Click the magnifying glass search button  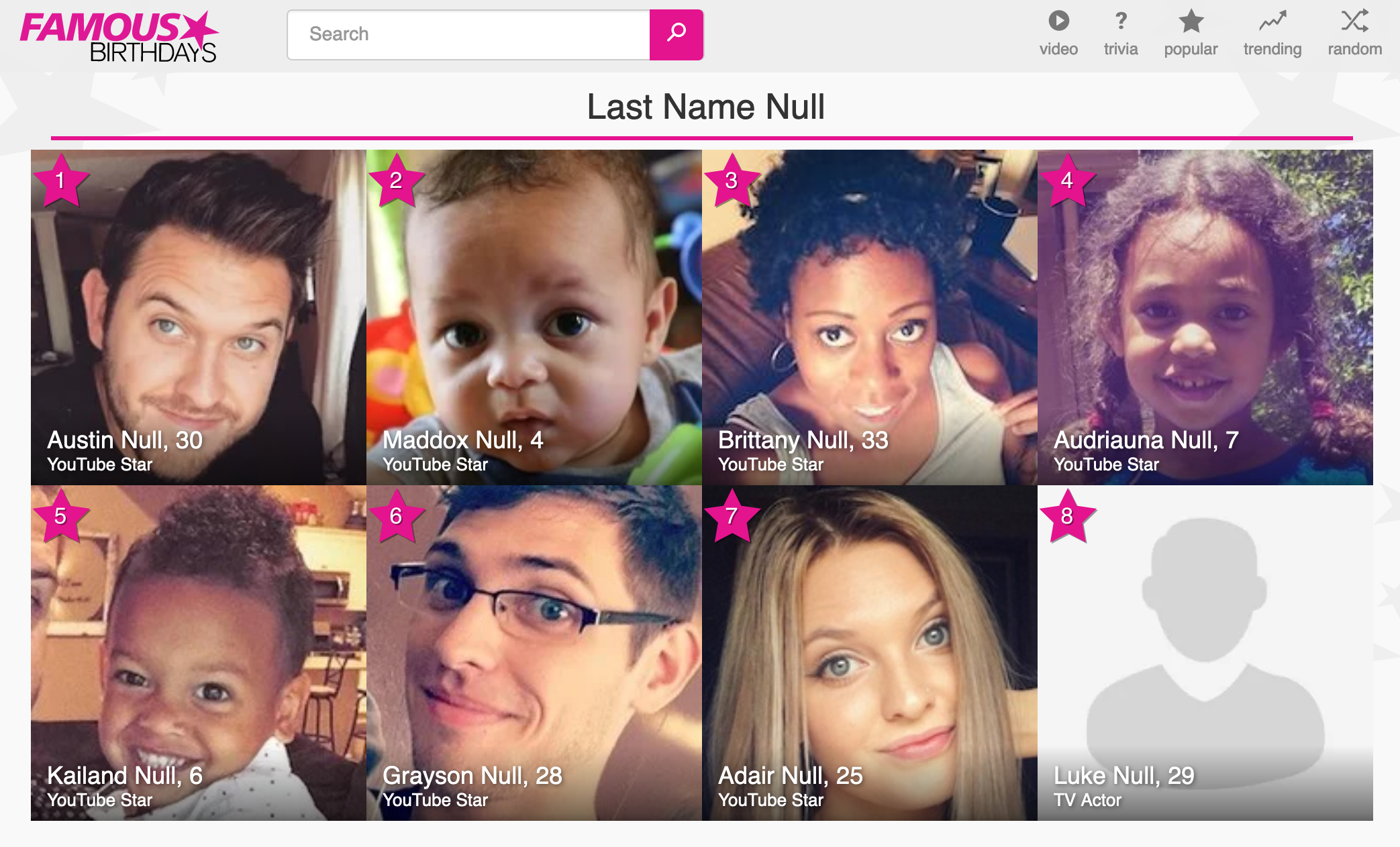(x=676, y=34)
